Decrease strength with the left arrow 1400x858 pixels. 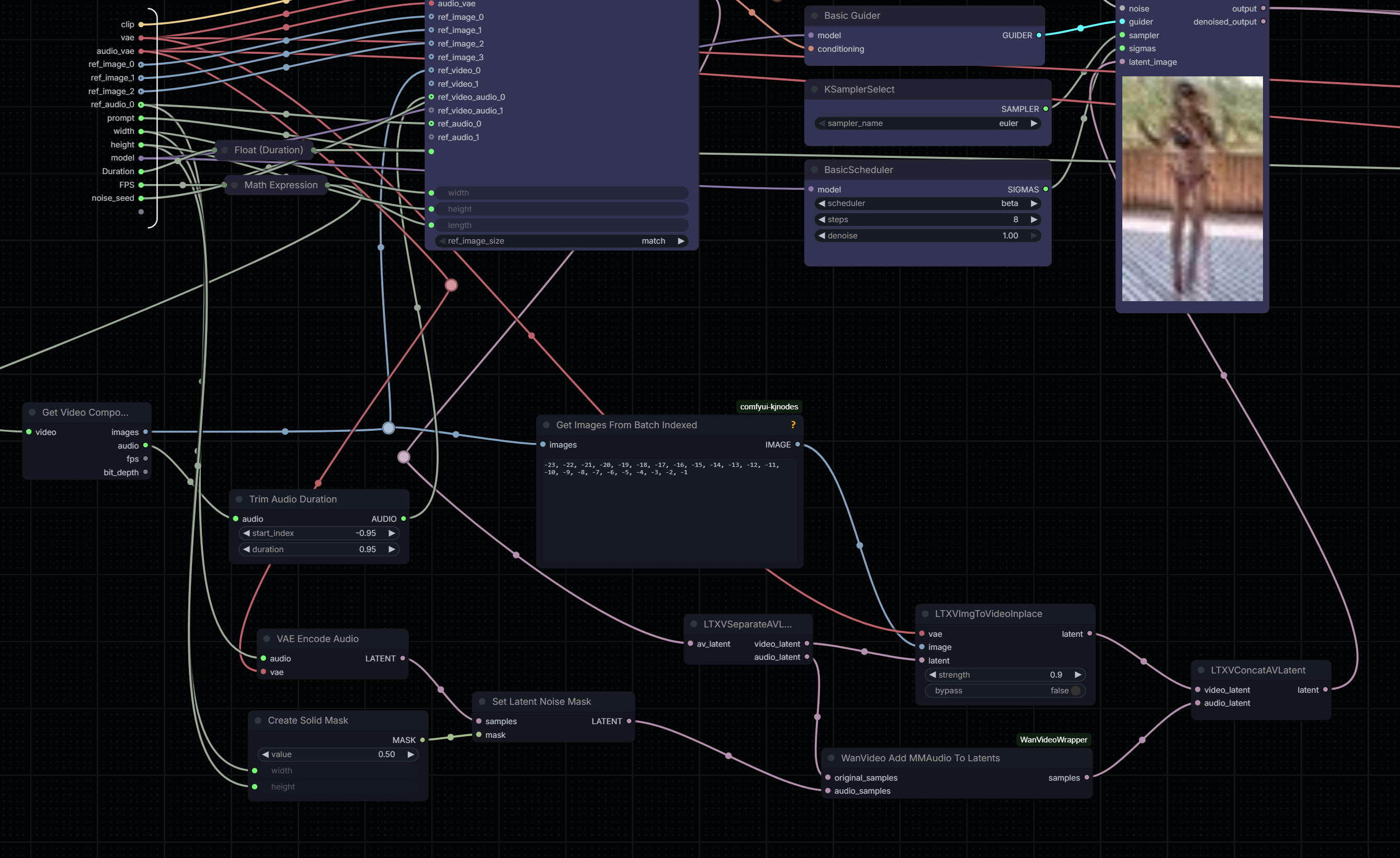click(x=932, y=674)
